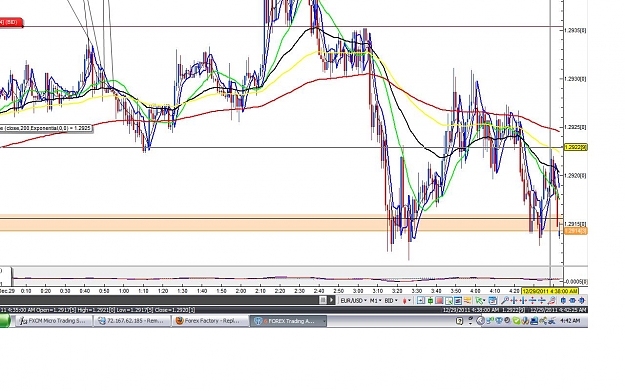The image size is (625, 391).
Task: Click the yellow 1.2922 price label
Action: [x=576, y=147]
